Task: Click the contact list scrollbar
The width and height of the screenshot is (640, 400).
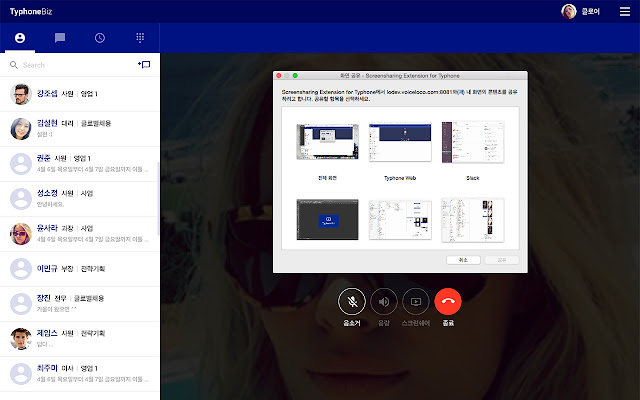Action: point(158,199)
